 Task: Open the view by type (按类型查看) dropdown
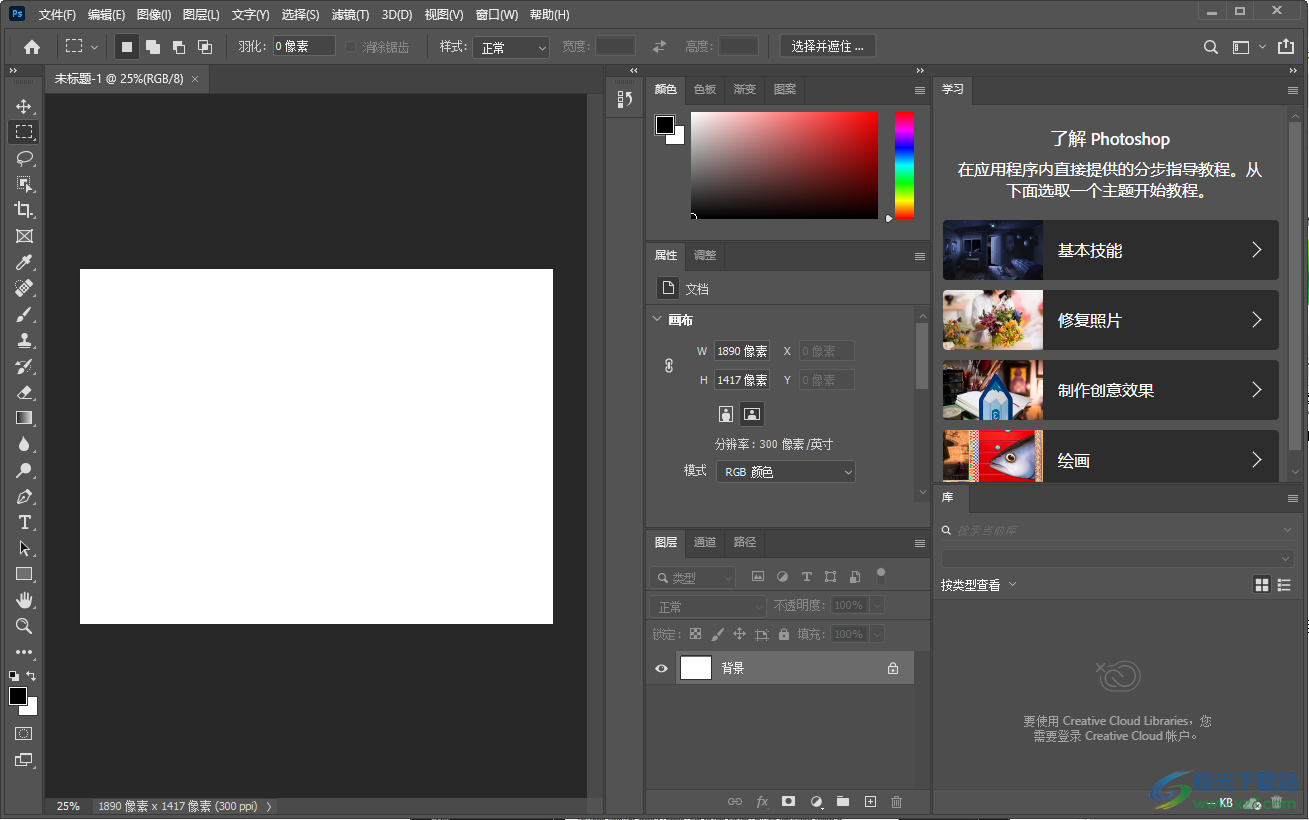979,585
